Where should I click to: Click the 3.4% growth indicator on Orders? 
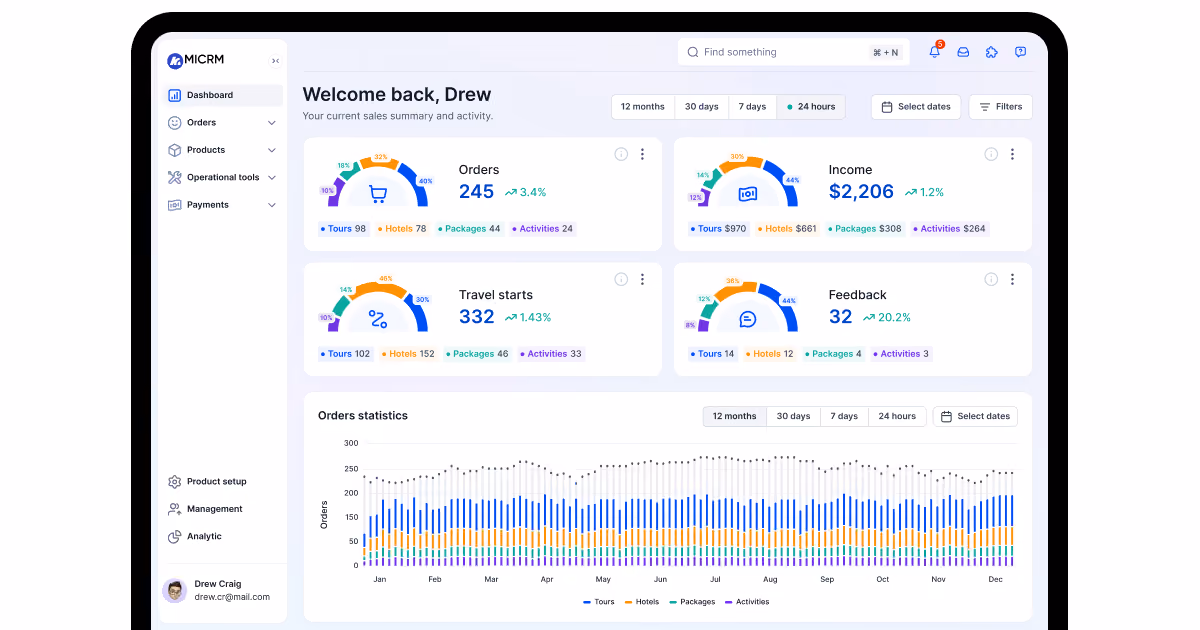click(526, 192)
